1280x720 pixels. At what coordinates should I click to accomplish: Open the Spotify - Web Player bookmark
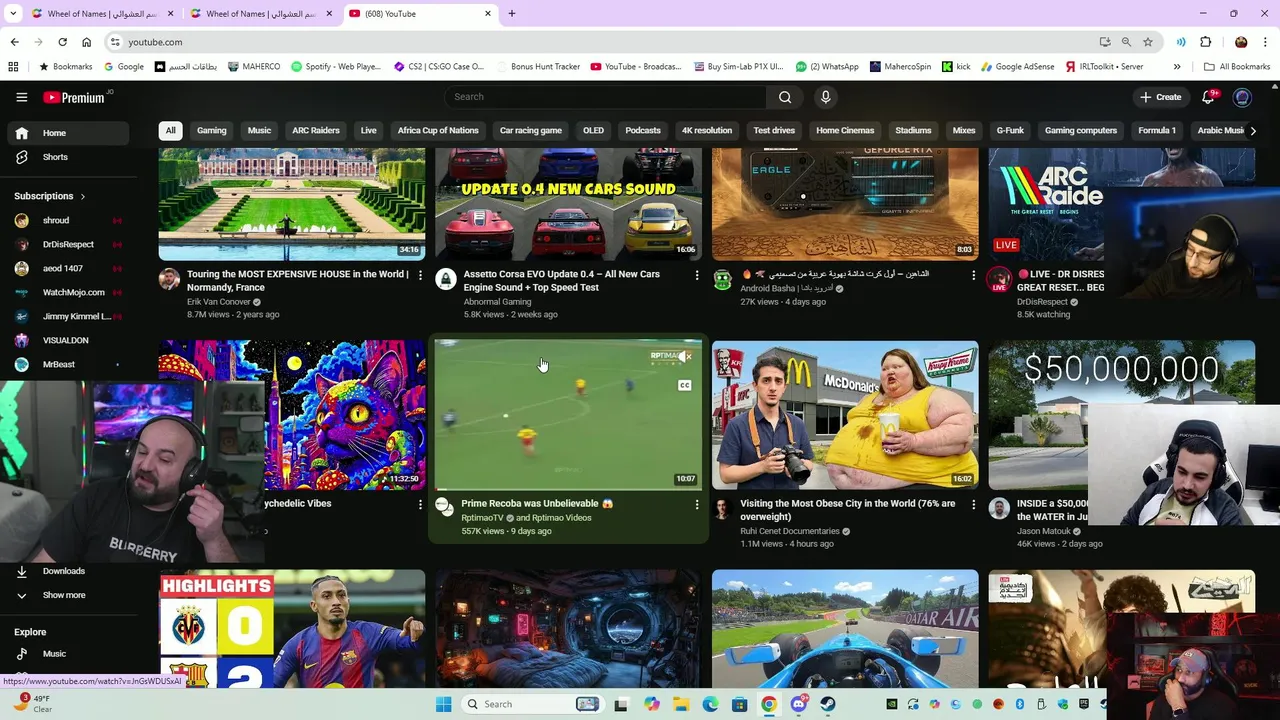click(336, 67)
